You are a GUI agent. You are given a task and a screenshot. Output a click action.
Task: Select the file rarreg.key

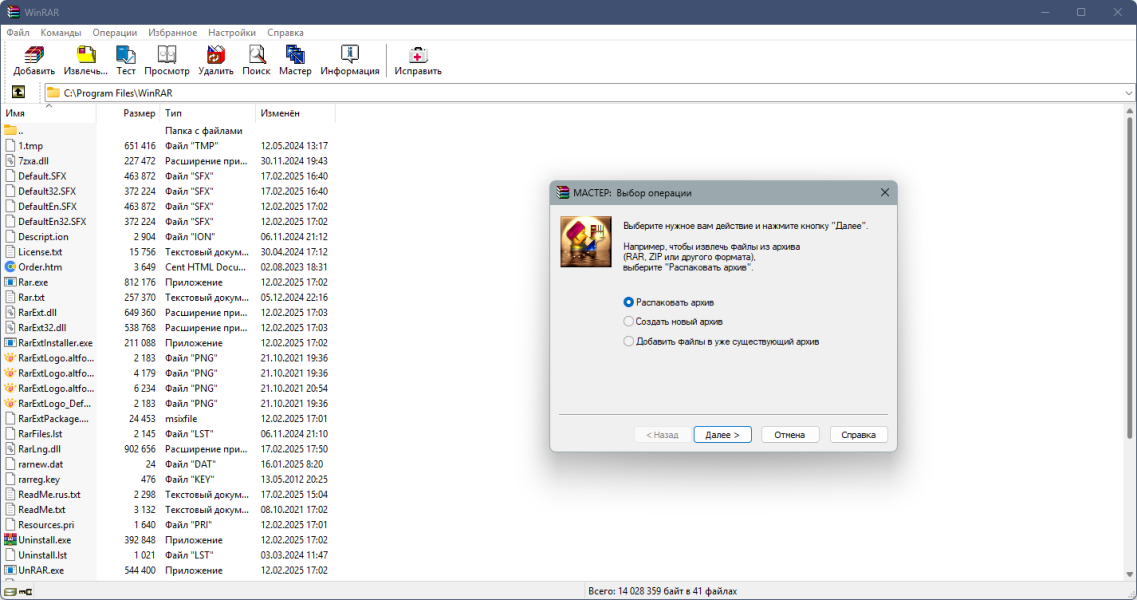point(39,479)
